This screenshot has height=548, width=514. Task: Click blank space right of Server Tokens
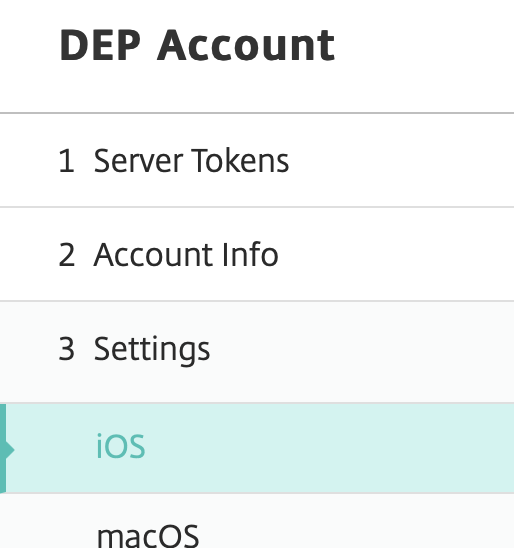[402, 160]
